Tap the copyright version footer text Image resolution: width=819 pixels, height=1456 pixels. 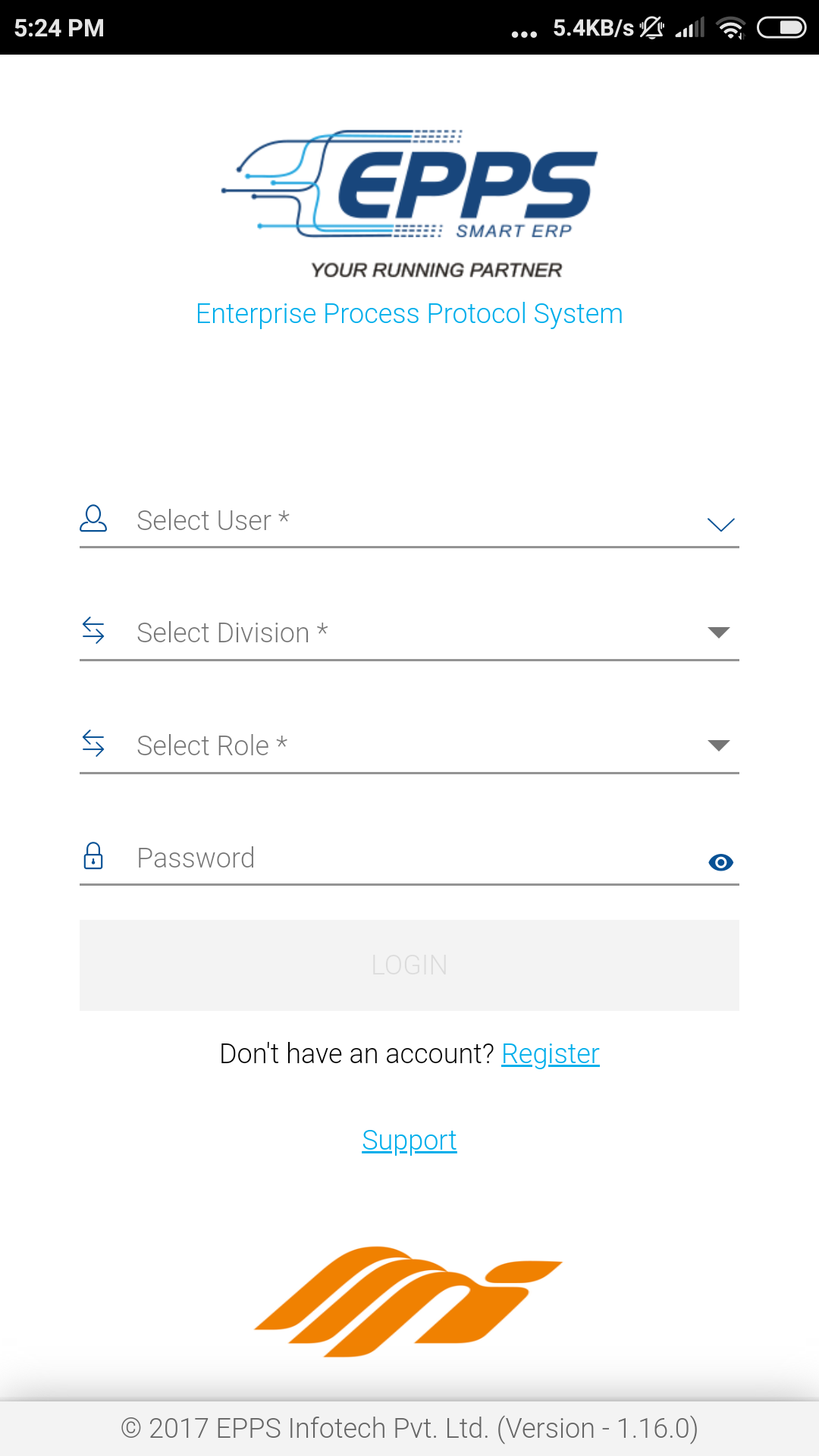(409, 1429)
